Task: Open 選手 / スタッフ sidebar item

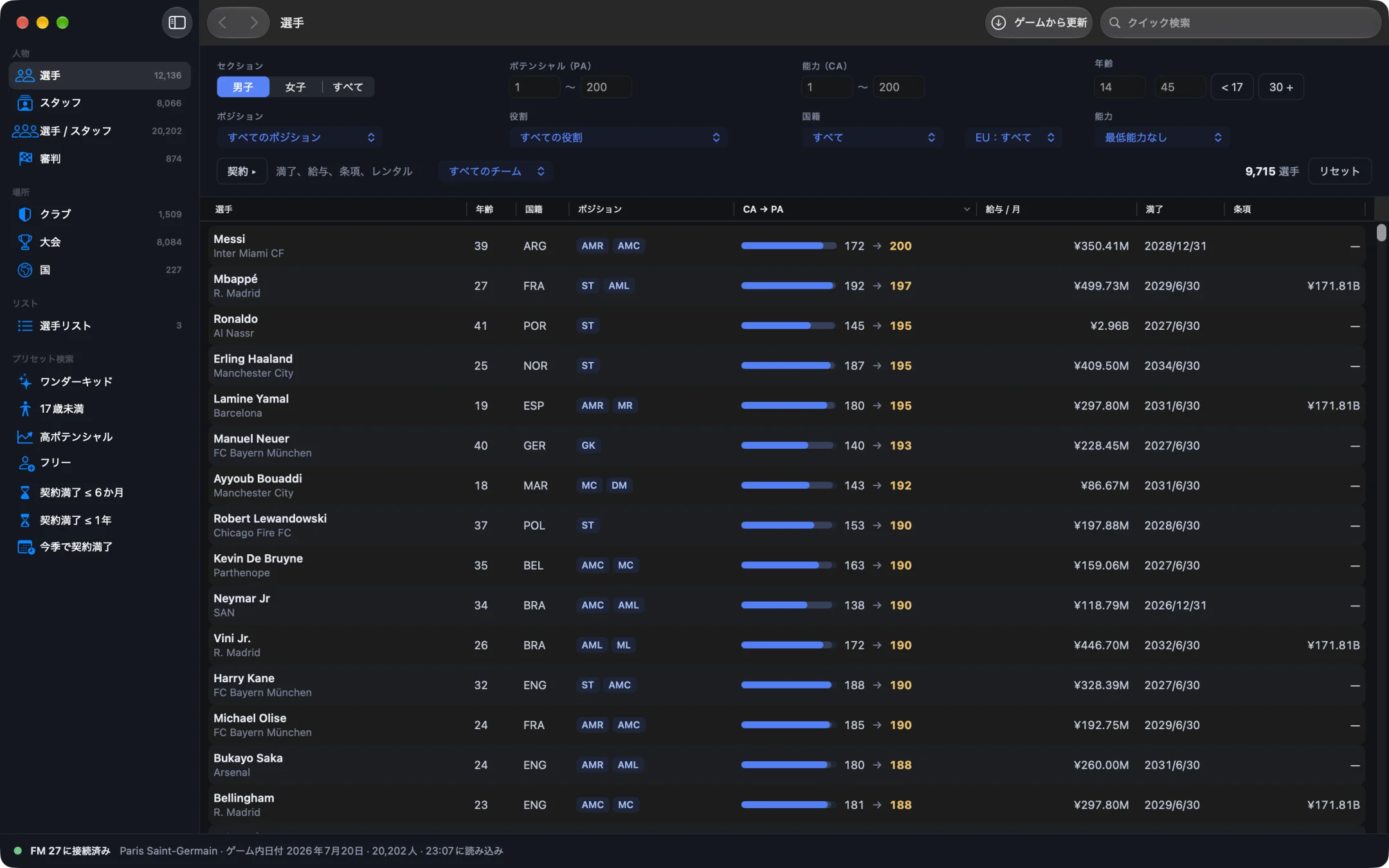Action: tap(100, 131)
